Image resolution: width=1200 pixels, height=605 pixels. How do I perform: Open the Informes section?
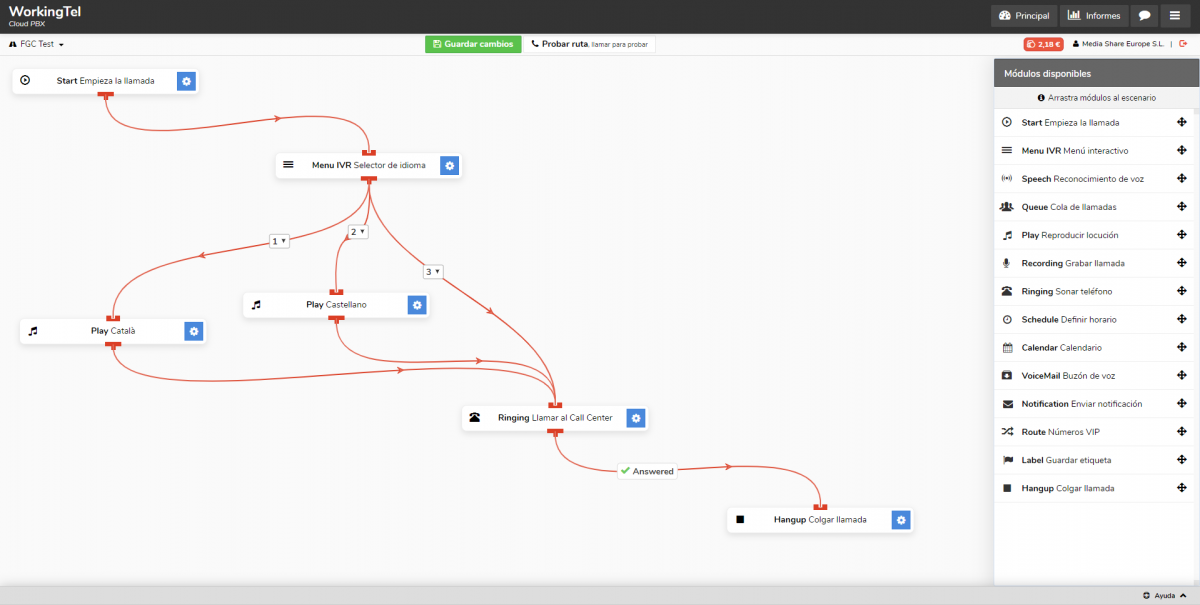coord(1093,16)
